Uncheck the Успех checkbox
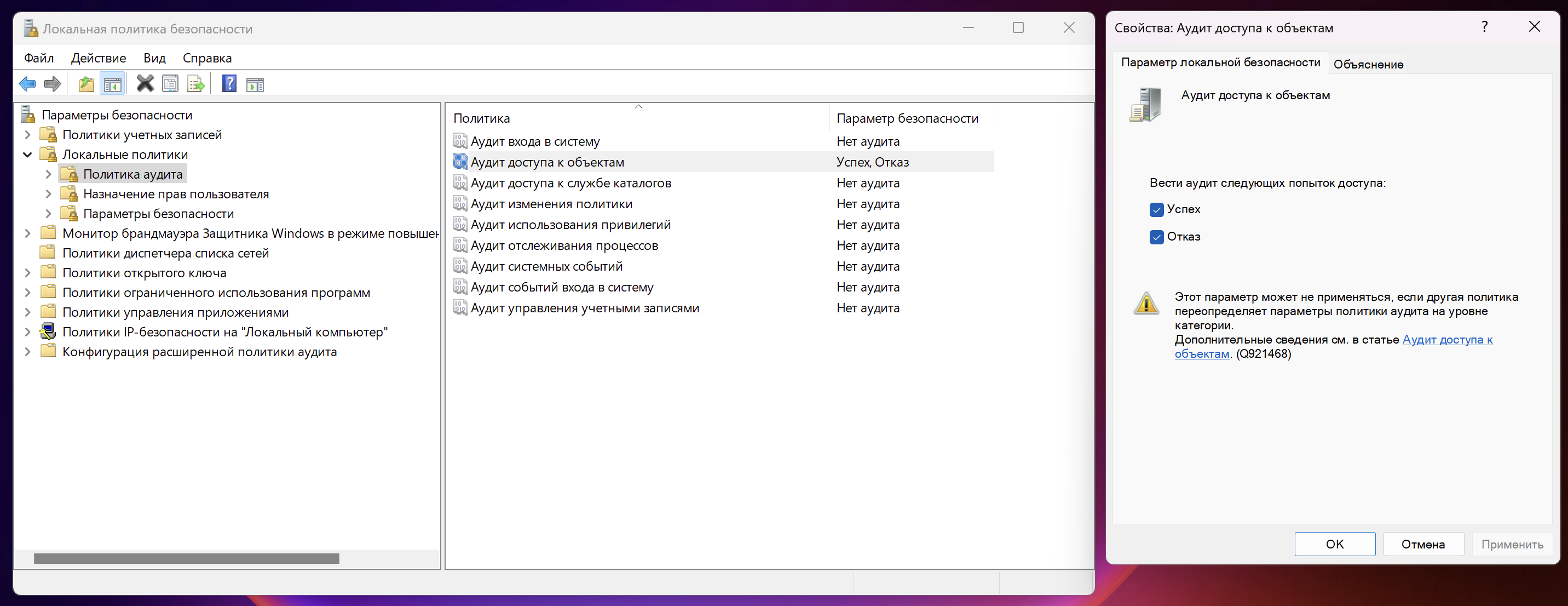 pos(1156,210)
